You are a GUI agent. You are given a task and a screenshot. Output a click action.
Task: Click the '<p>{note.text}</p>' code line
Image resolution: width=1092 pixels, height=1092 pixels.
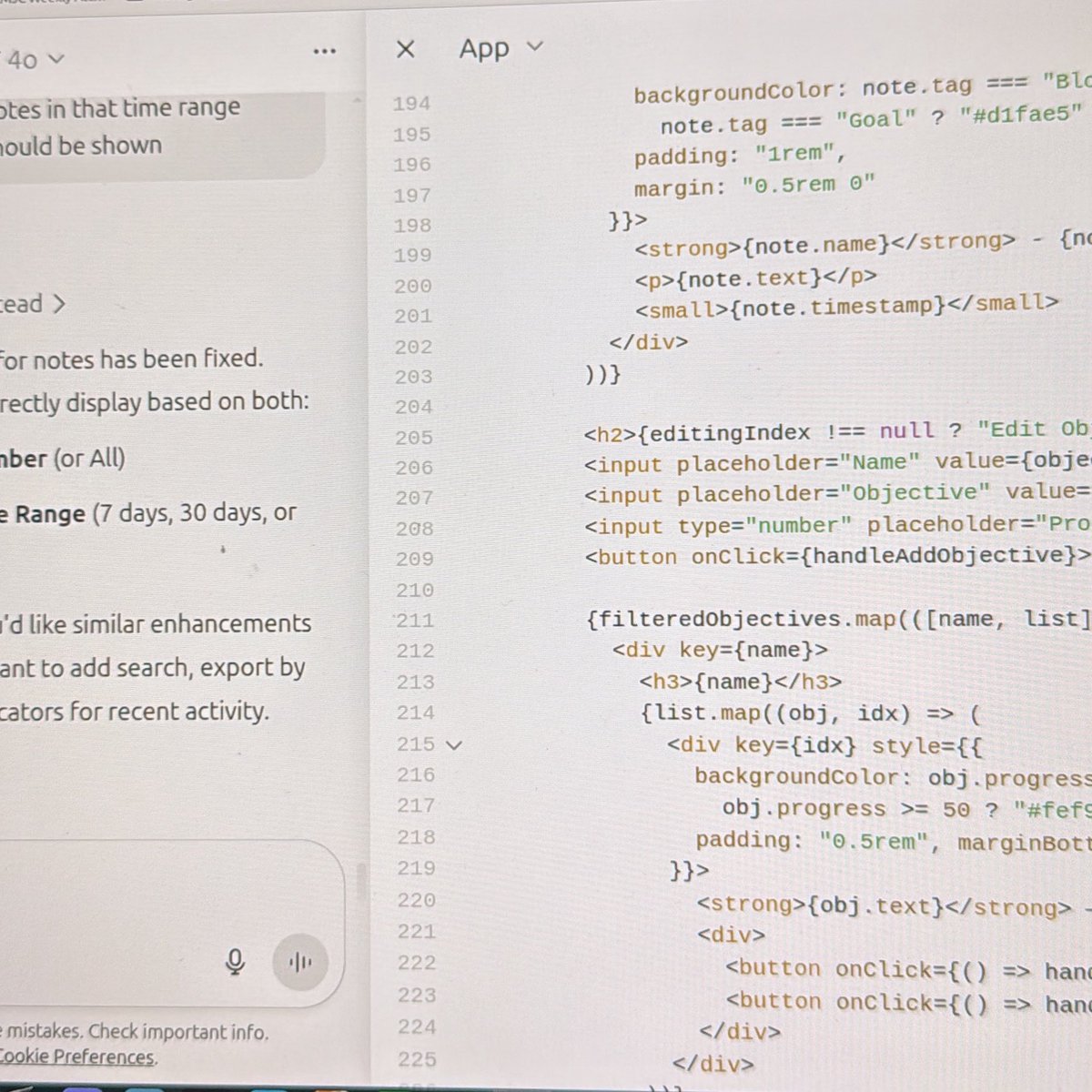[x=756, y=278]
